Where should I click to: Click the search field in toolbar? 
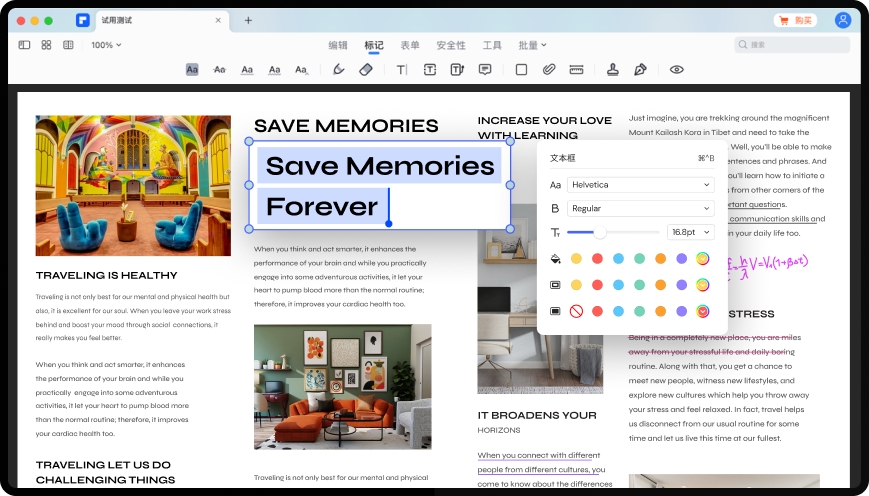click(792, 45)
